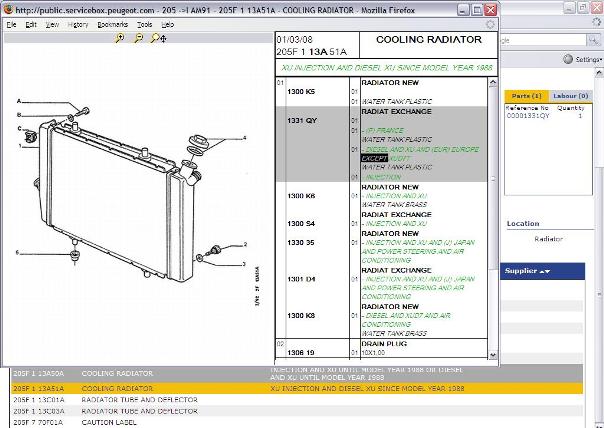
Task: Select part number 1300 K5
Action: pos(301,92)
